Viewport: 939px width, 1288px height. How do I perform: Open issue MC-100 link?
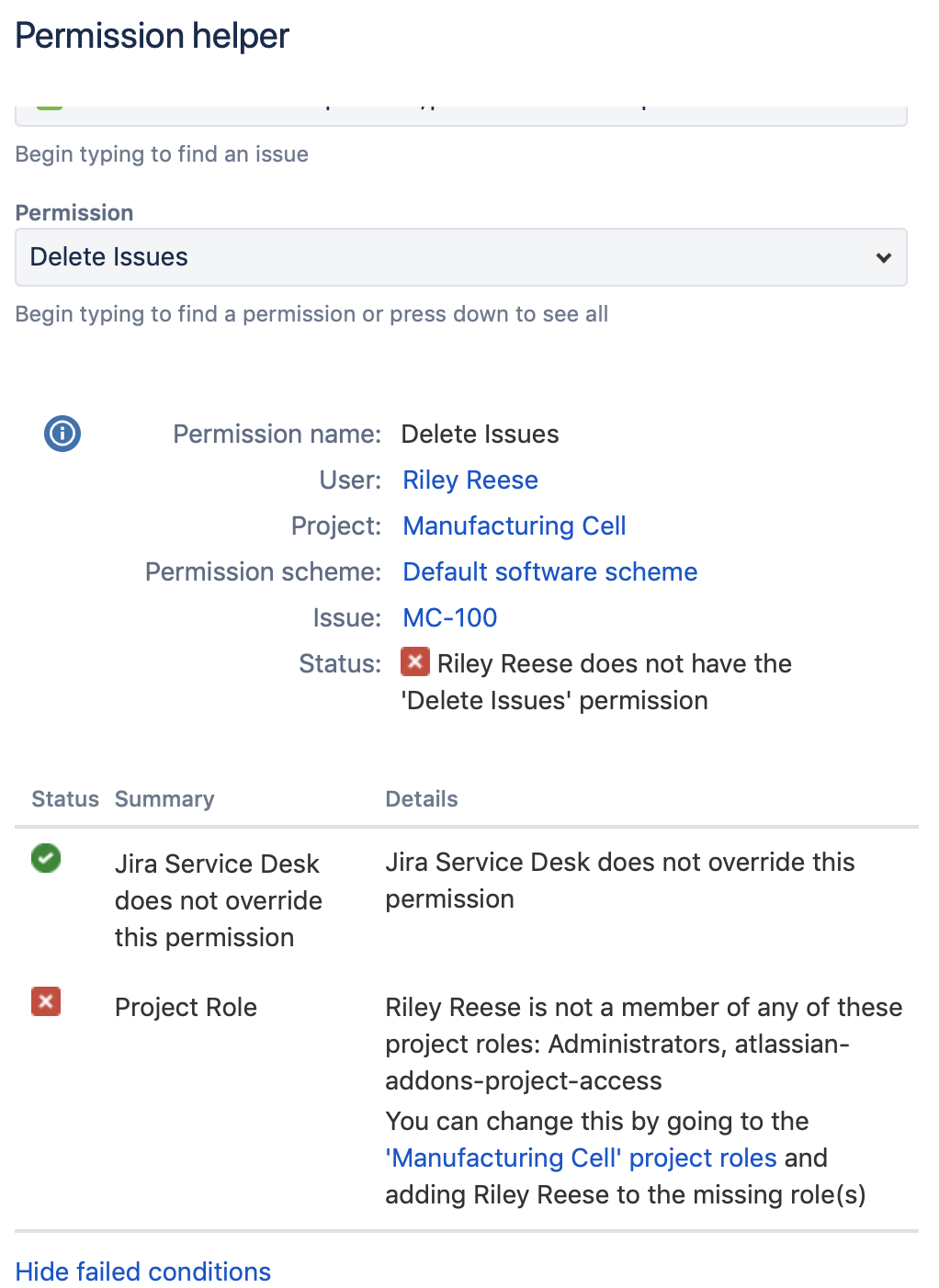tap(450, 617)
